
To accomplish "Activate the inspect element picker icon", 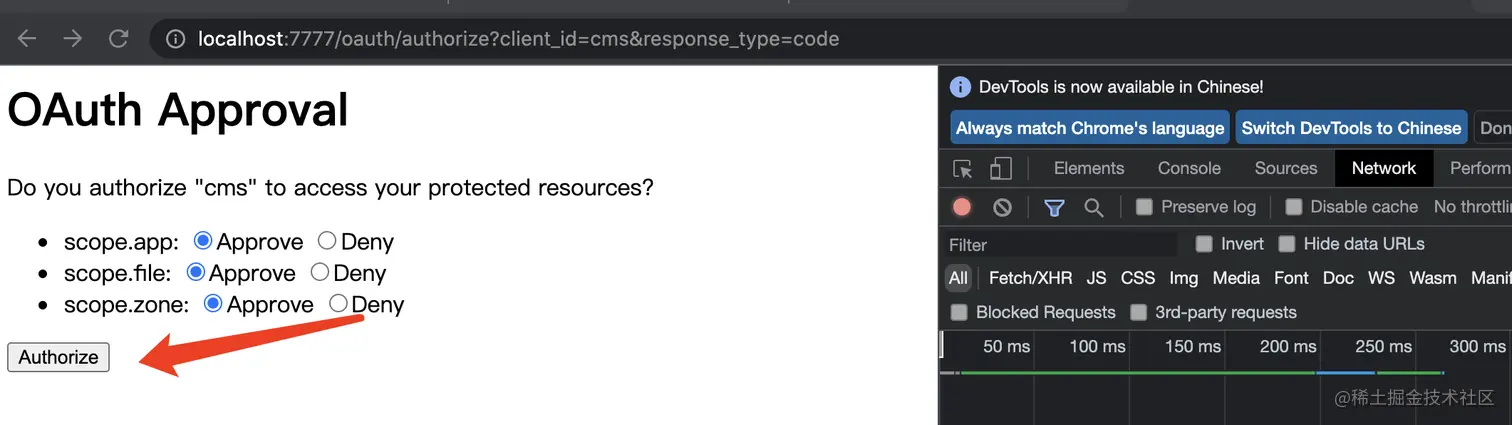I will (x=963, y=168).
